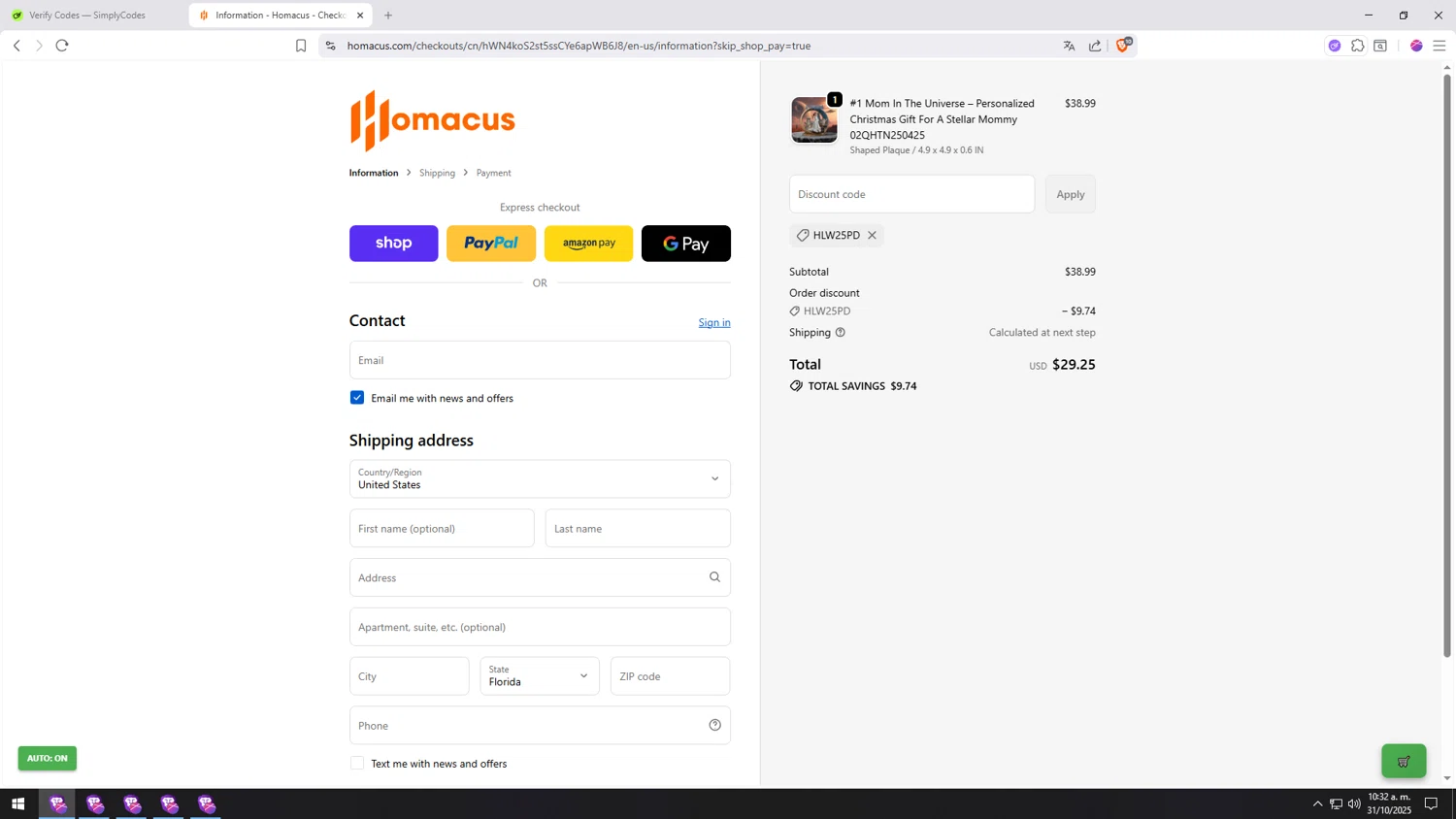Go to Shipping breadcrumb step
This screenshot has height=819, width=1456.
point(437,173)
